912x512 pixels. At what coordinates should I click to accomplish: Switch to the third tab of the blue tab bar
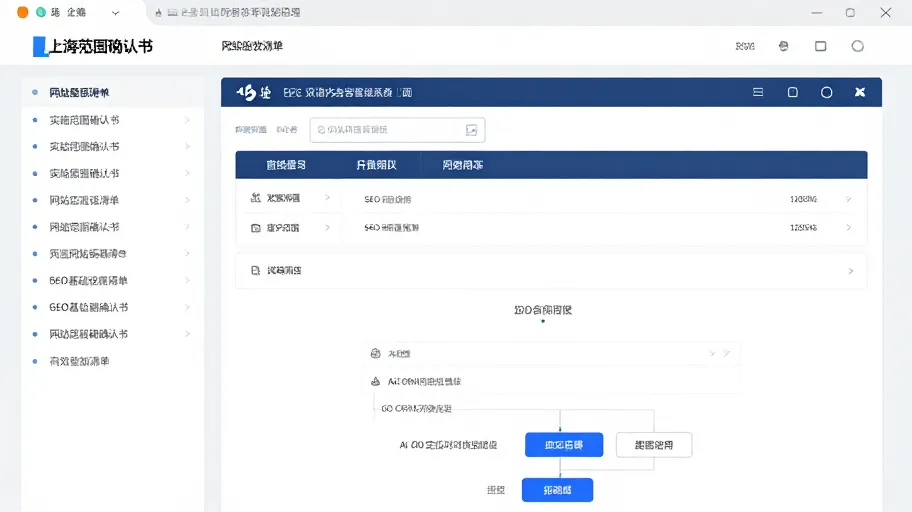coord(462,165)
